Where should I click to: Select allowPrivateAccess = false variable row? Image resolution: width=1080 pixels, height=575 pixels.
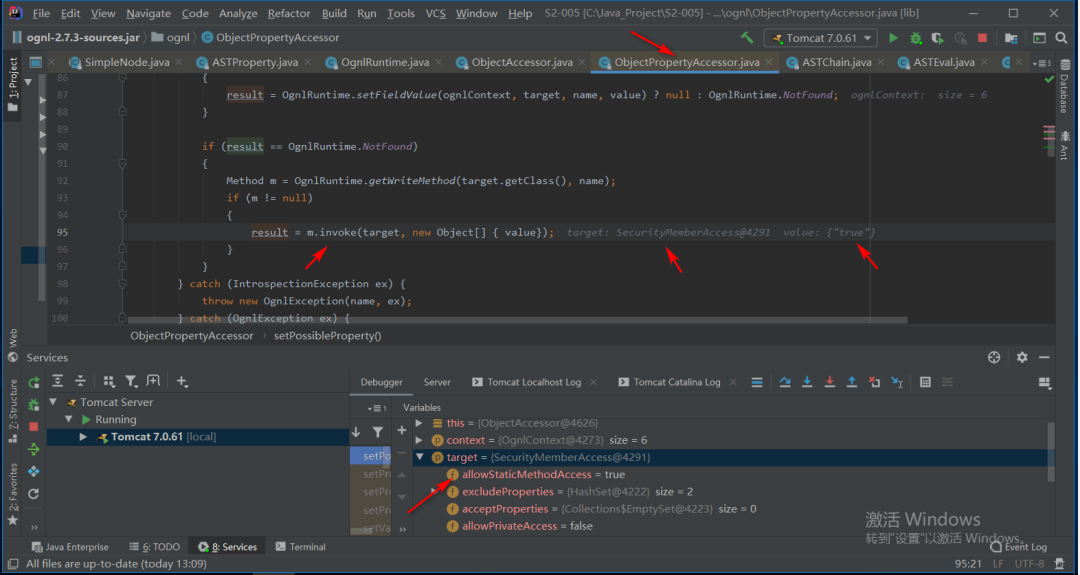point(733,526)
